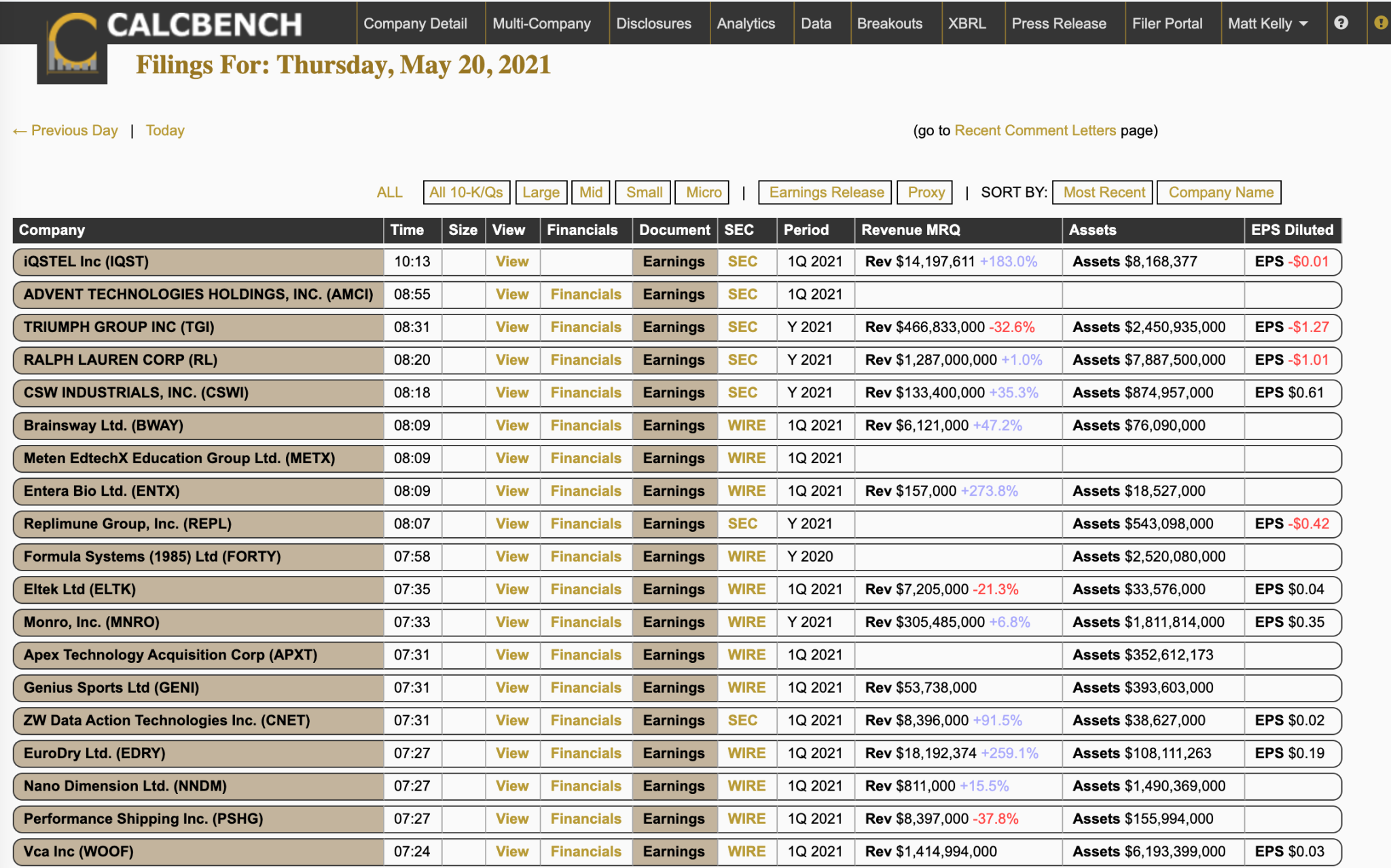Viewport: 1391px width, 868px height.
Task: Sort filings by Most Recent
Action: click(x=1104, y=192)
